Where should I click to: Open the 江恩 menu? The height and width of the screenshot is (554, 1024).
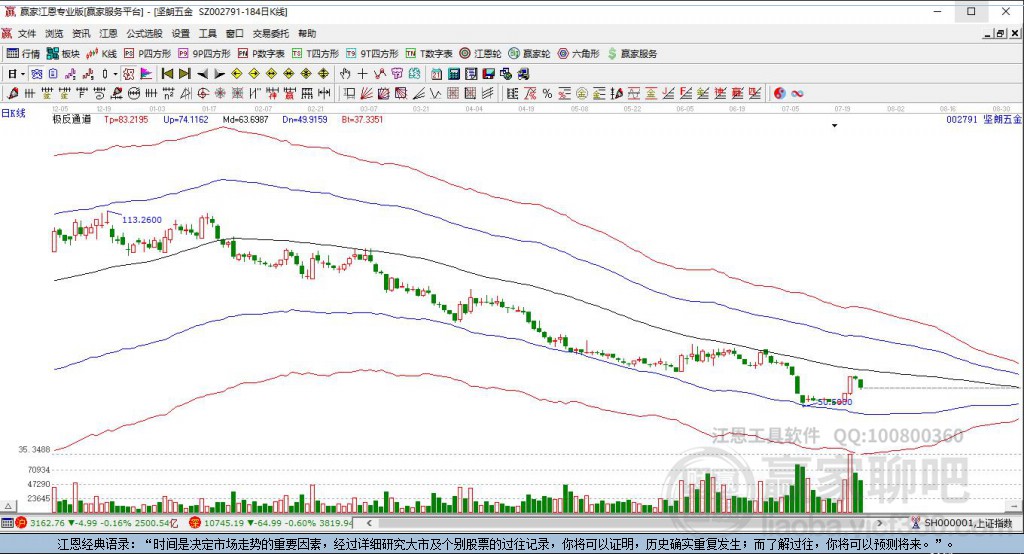[x=108, y=33]
